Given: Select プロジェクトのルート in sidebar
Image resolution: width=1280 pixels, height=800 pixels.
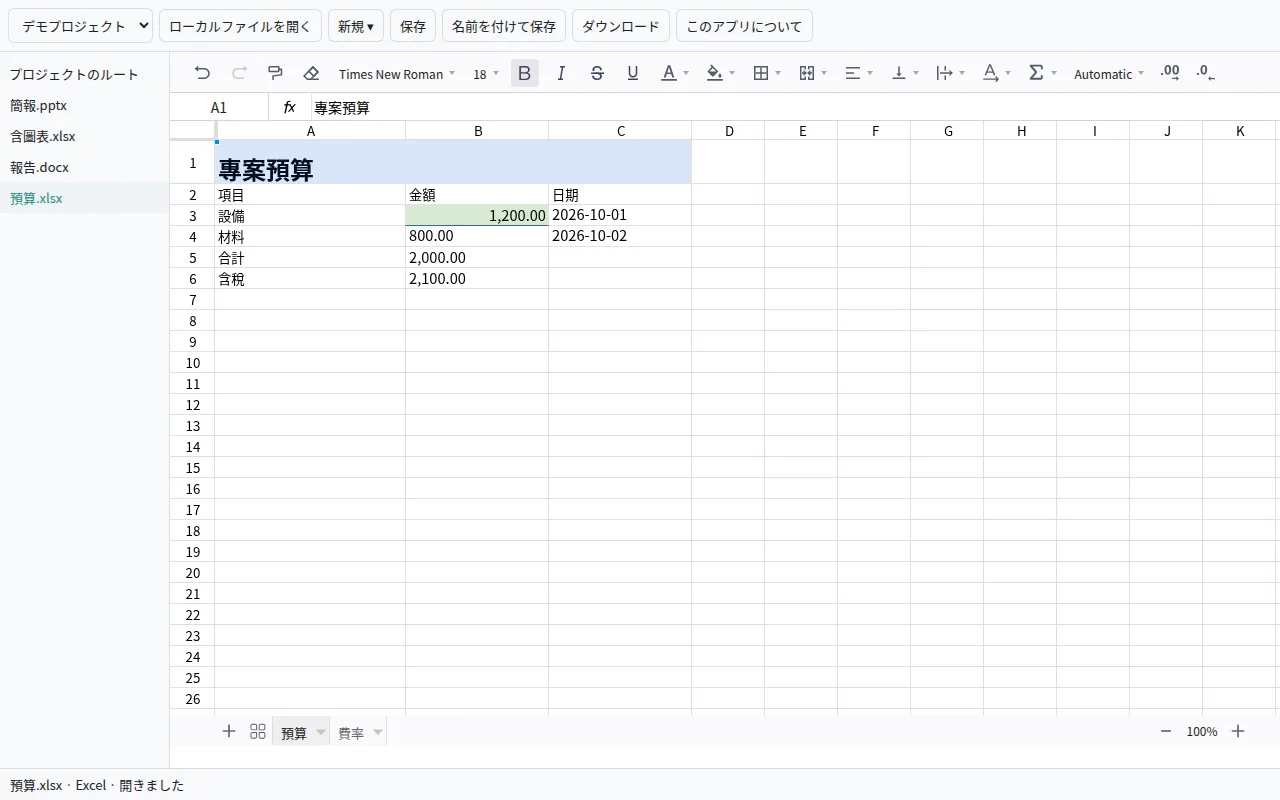Looking at the screenshot, I should [85, 74].
